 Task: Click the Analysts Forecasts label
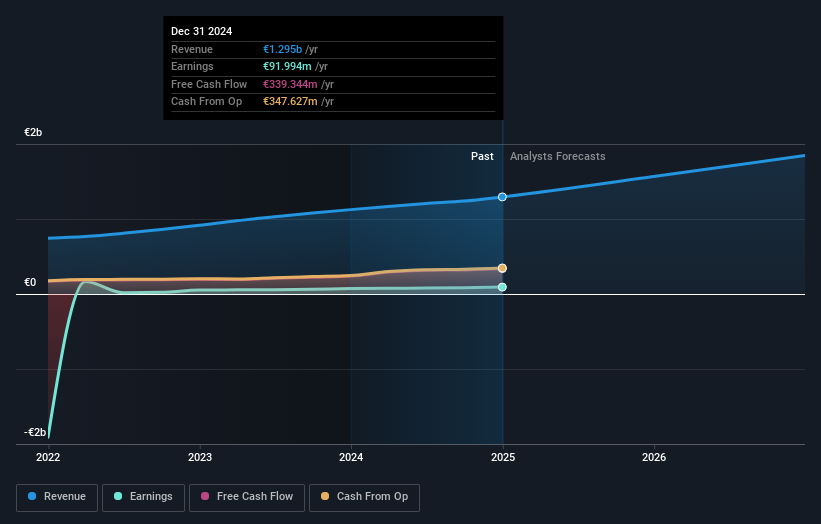558,156
